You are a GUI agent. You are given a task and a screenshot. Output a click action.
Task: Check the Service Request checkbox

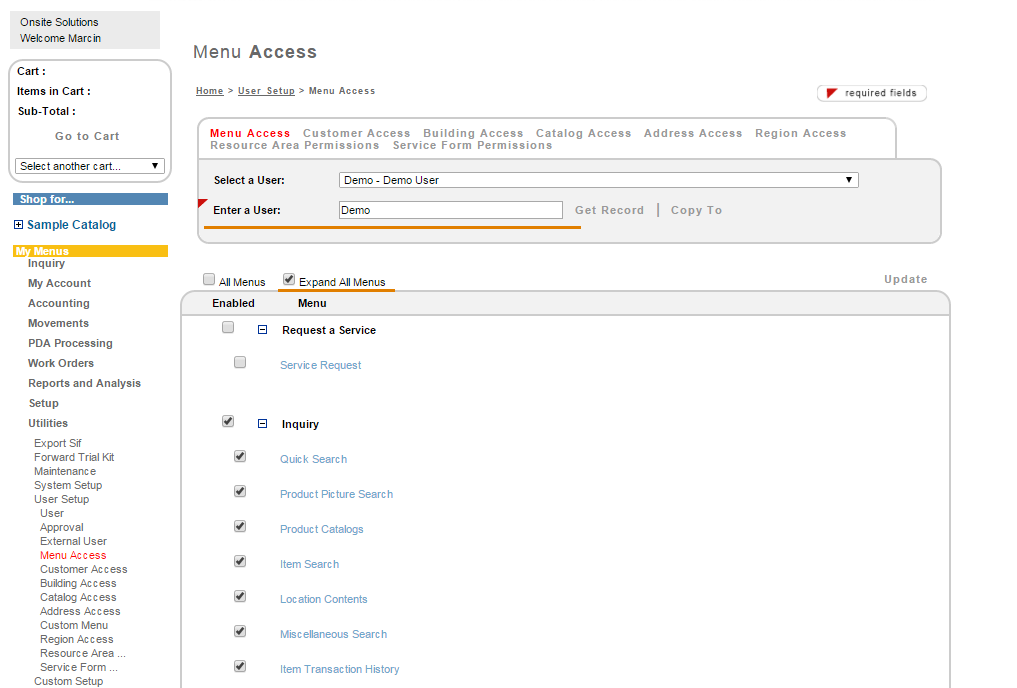point(240,362)
